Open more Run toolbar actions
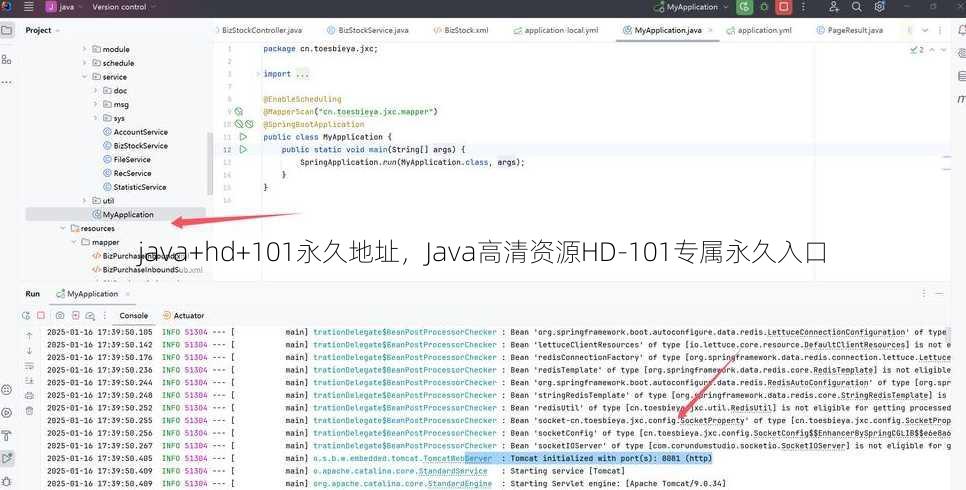This screenshot has height=490, width=966. coord(105,316)
